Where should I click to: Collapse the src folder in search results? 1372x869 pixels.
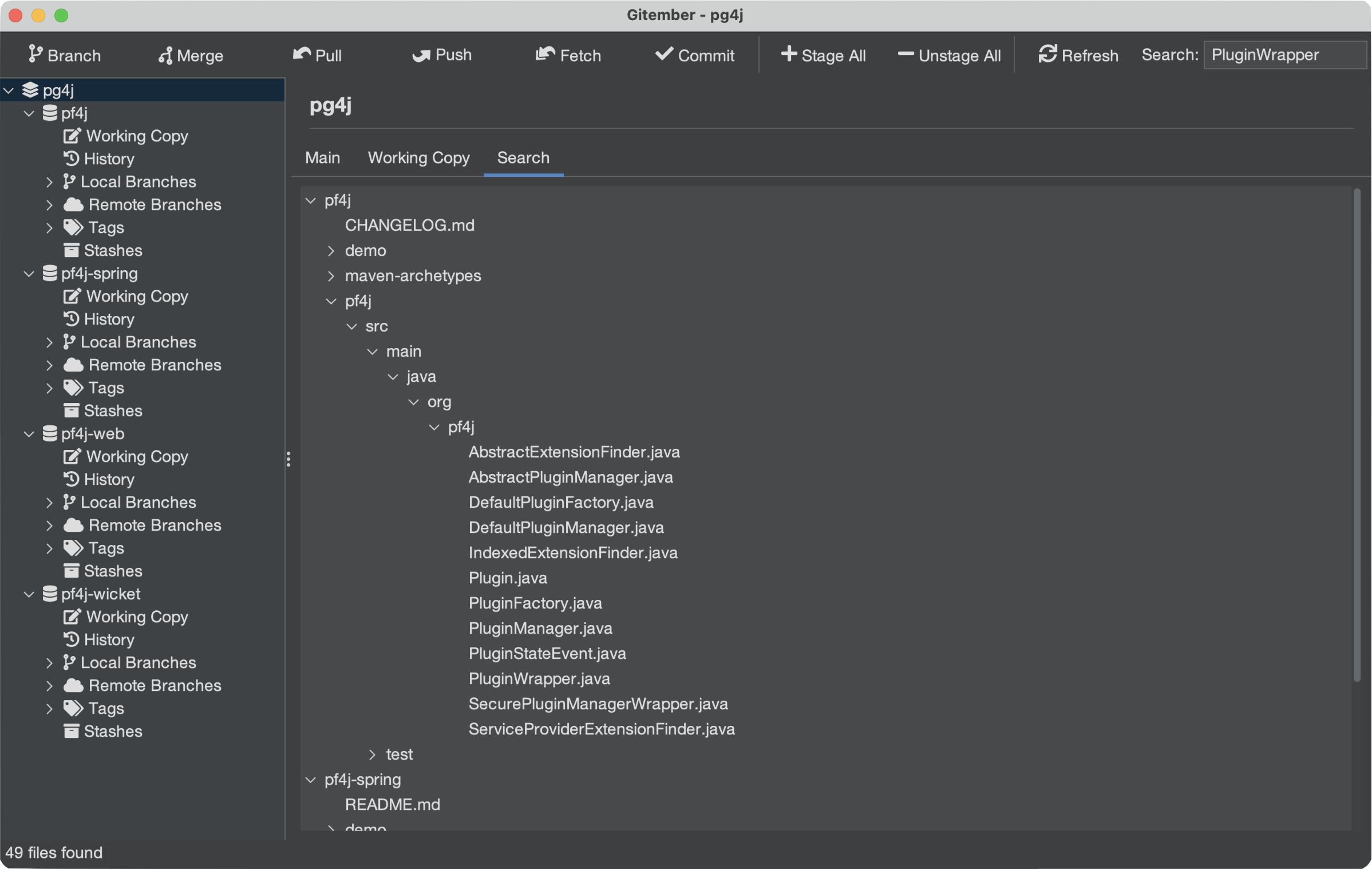pos(351,326)
